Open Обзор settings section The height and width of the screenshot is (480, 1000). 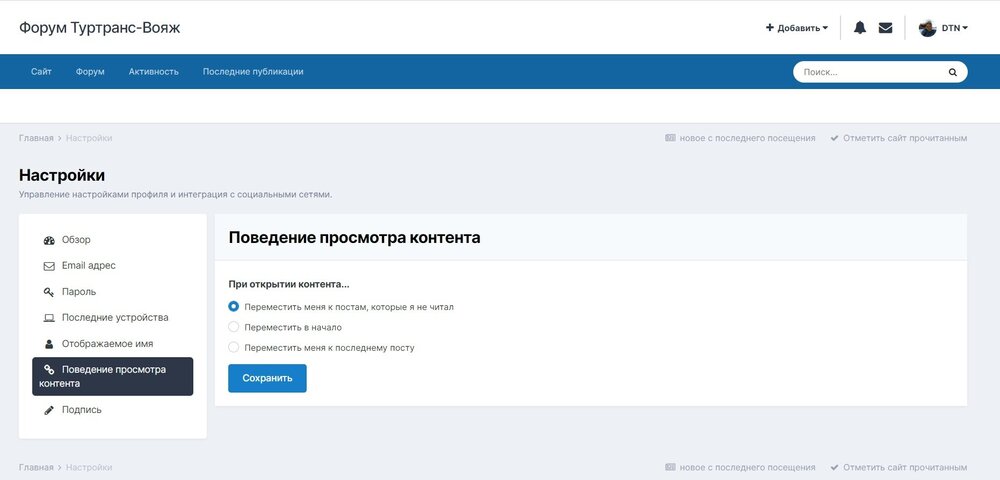pos(113,240)
